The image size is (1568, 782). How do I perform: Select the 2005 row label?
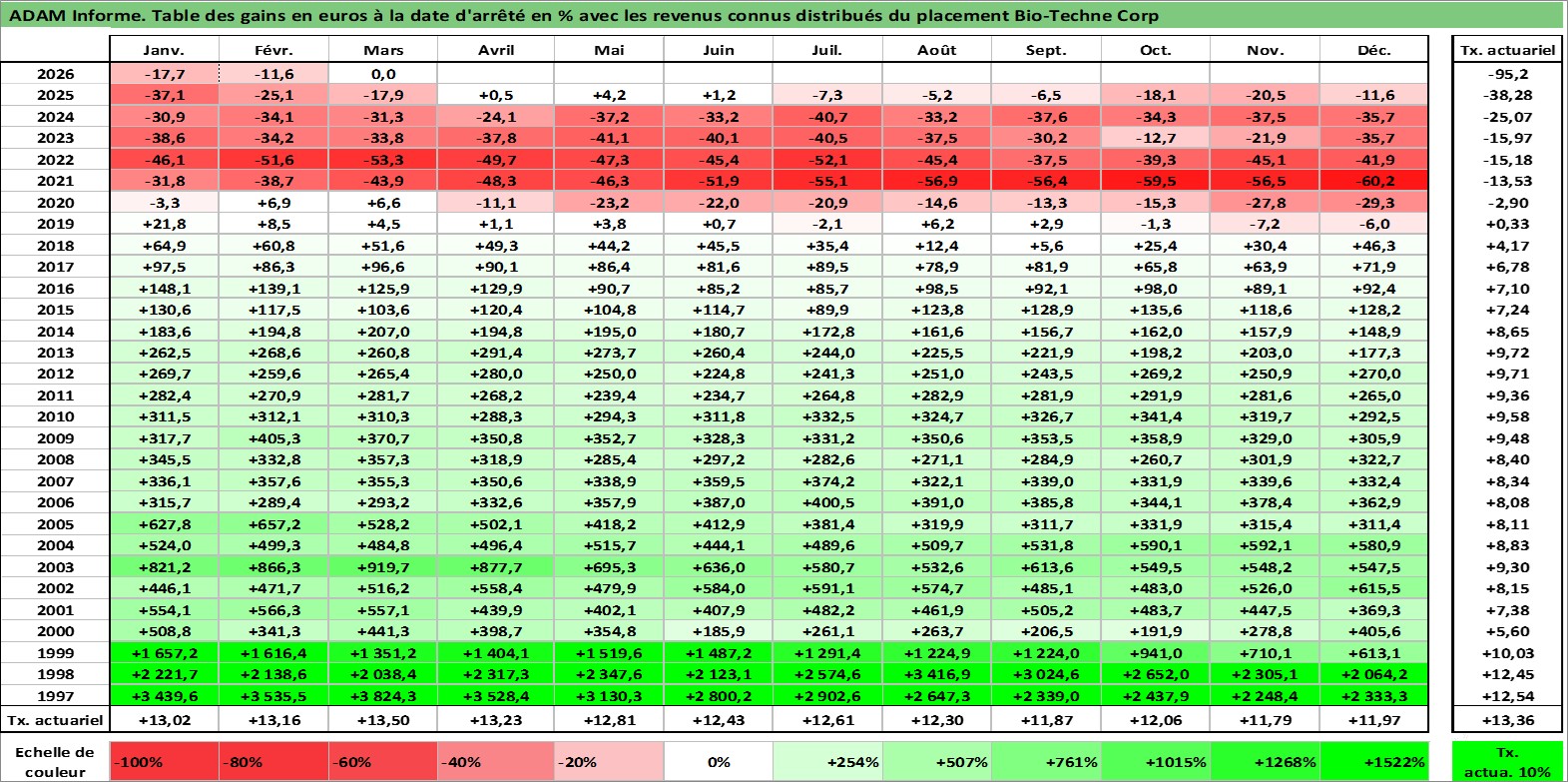[55, 524]
